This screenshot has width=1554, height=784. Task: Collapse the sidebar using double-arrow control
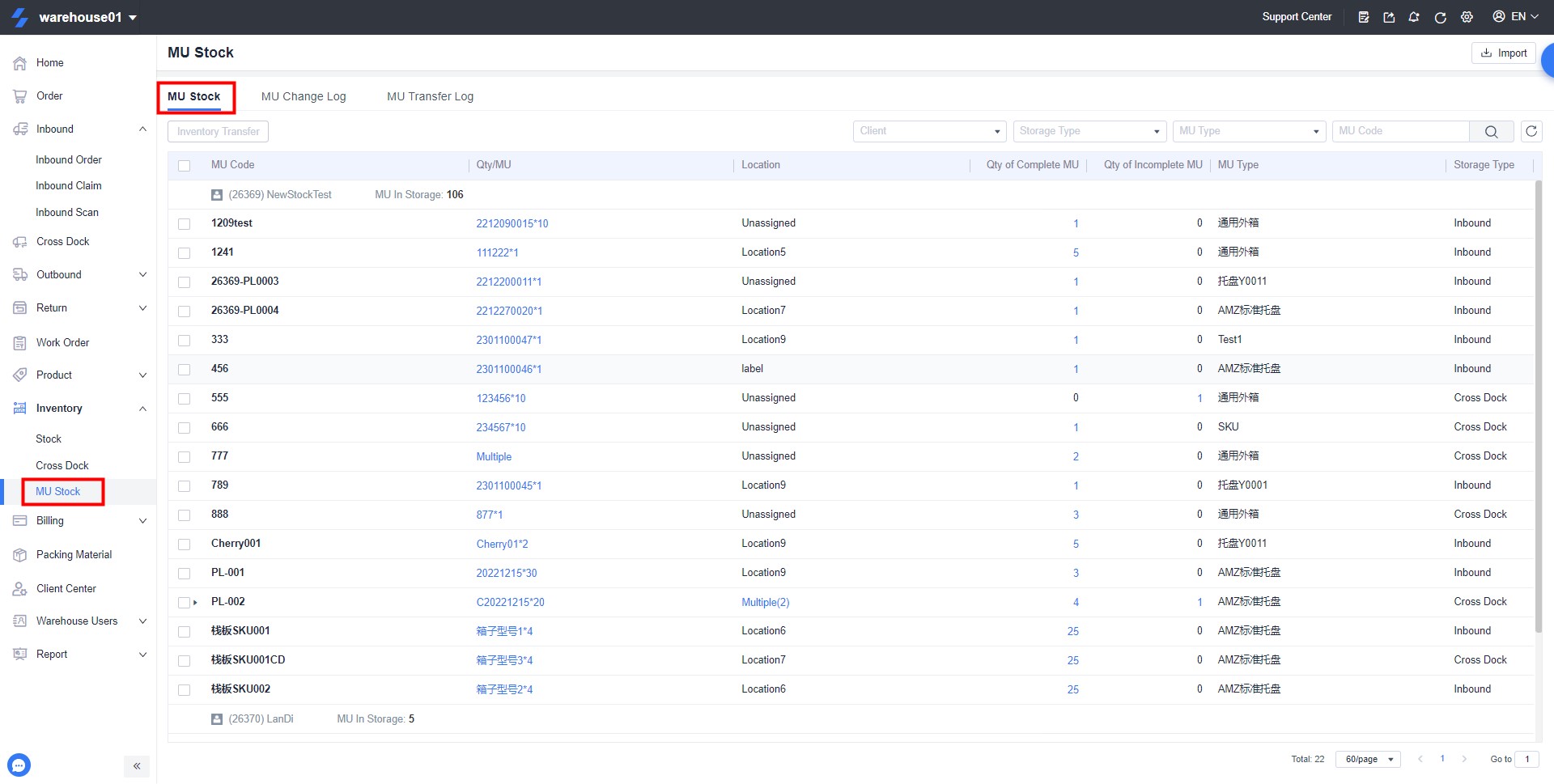[x=137, y=766]
